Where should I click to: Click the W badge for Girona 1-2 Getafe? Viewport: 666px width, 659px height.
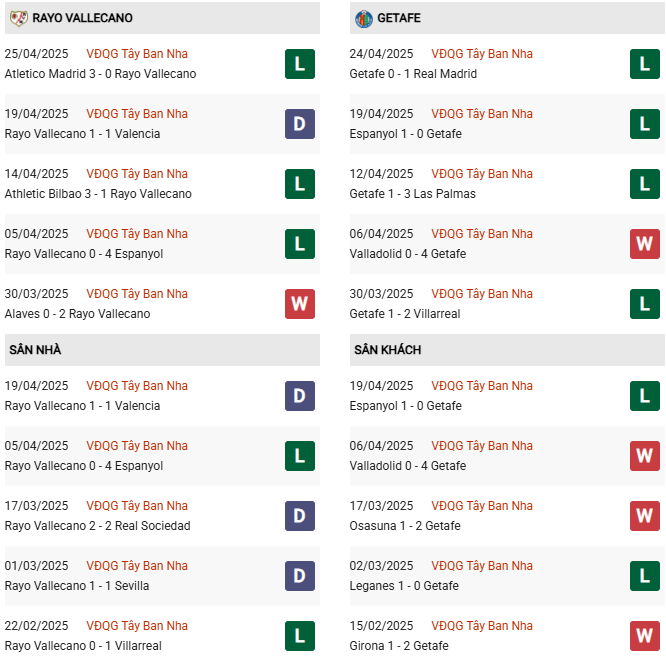pos(645,636)
